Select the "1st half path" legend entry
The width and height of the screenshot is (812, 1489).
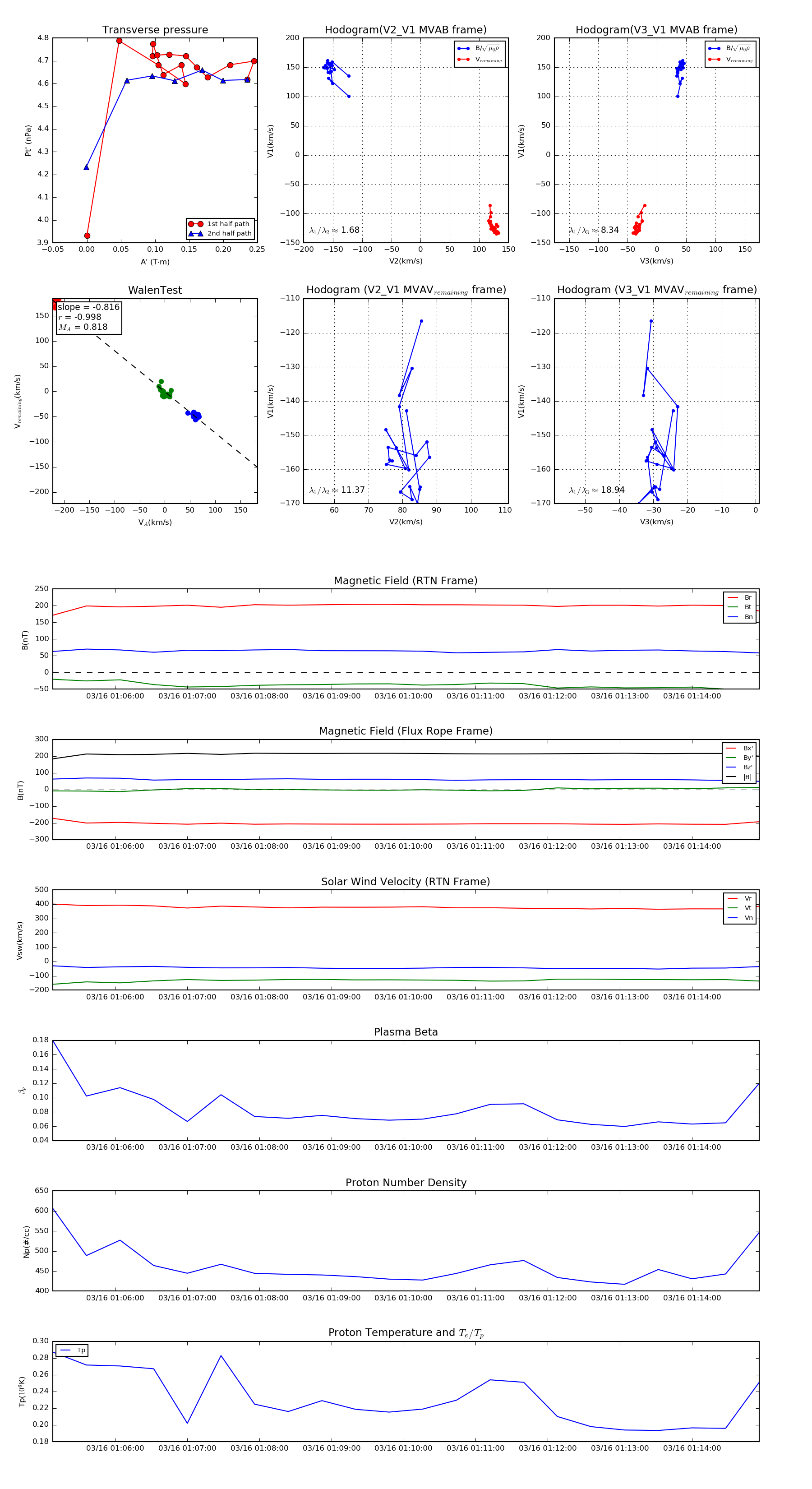coord(220,224)
